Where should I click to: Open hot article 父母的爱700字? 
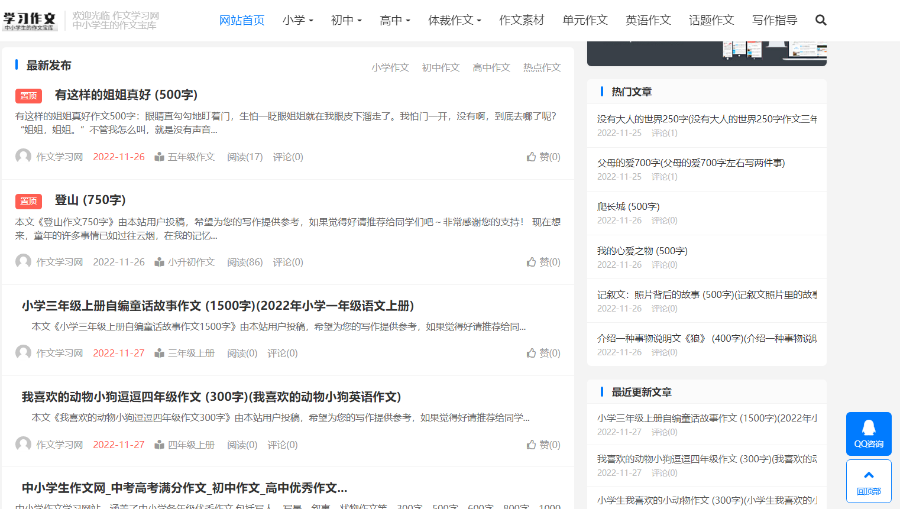click(690, 163)
